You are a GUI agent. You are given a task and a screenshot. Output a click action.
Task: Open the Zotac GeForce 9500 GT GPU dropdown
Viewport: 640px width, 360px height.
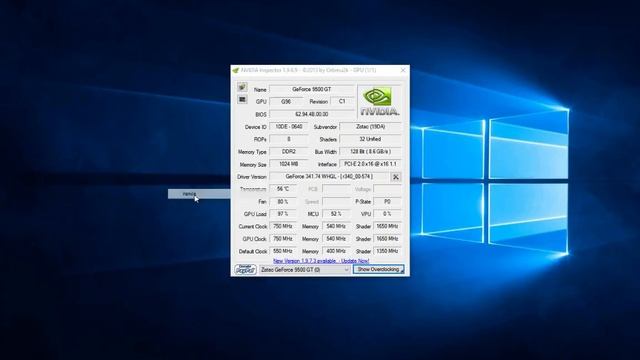click(305, 270)
